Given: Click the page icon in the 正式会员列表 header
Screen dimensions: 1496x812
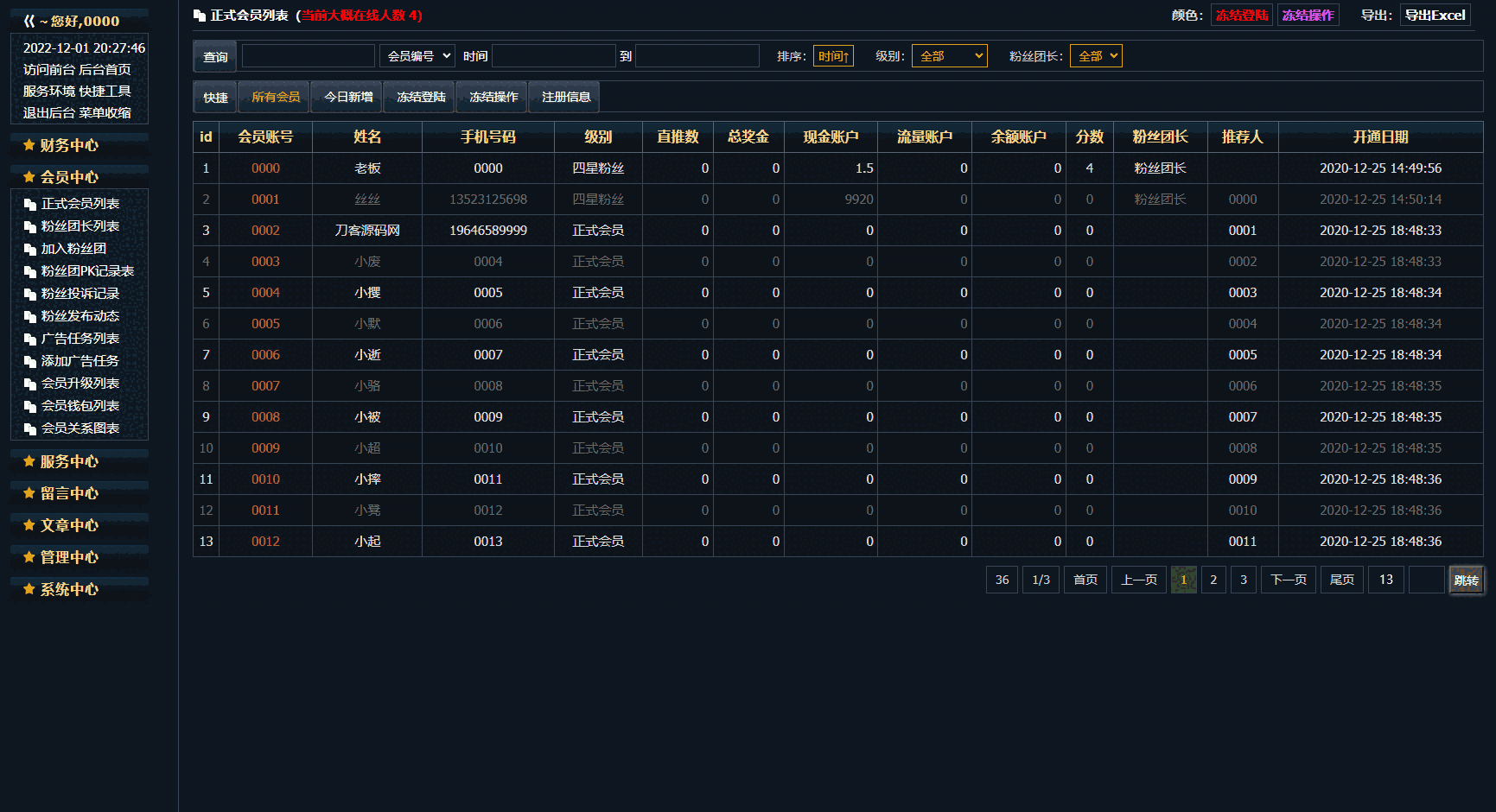Looking at the screenshot, I should 200,16.
